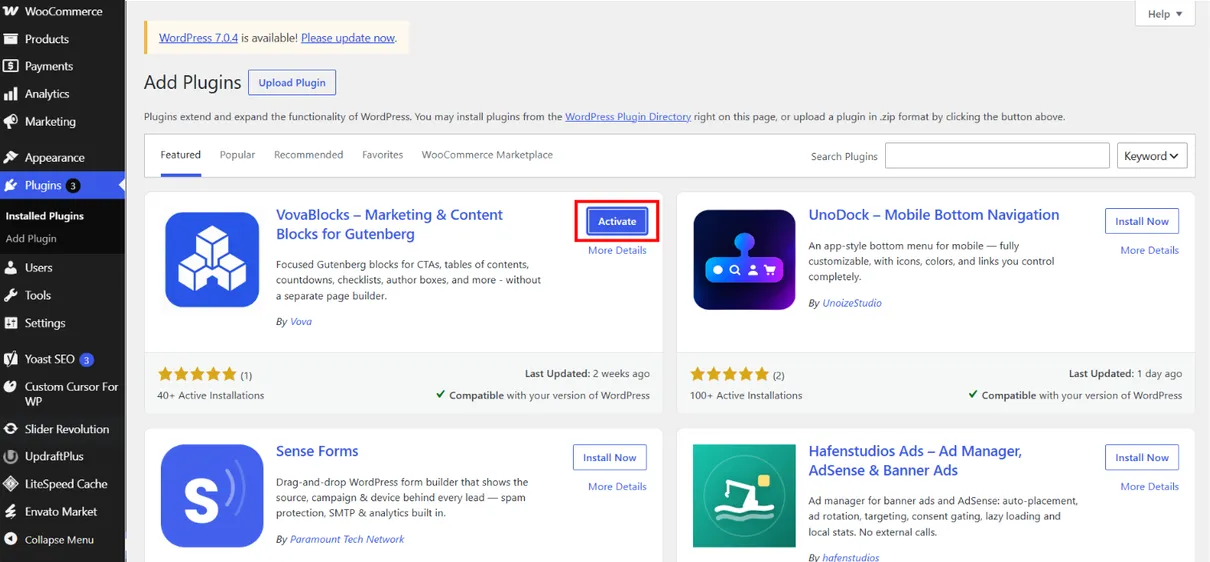Click the Slider Revolution icon
This screenshot has height=562, width=1210.
tap(10, 429)
